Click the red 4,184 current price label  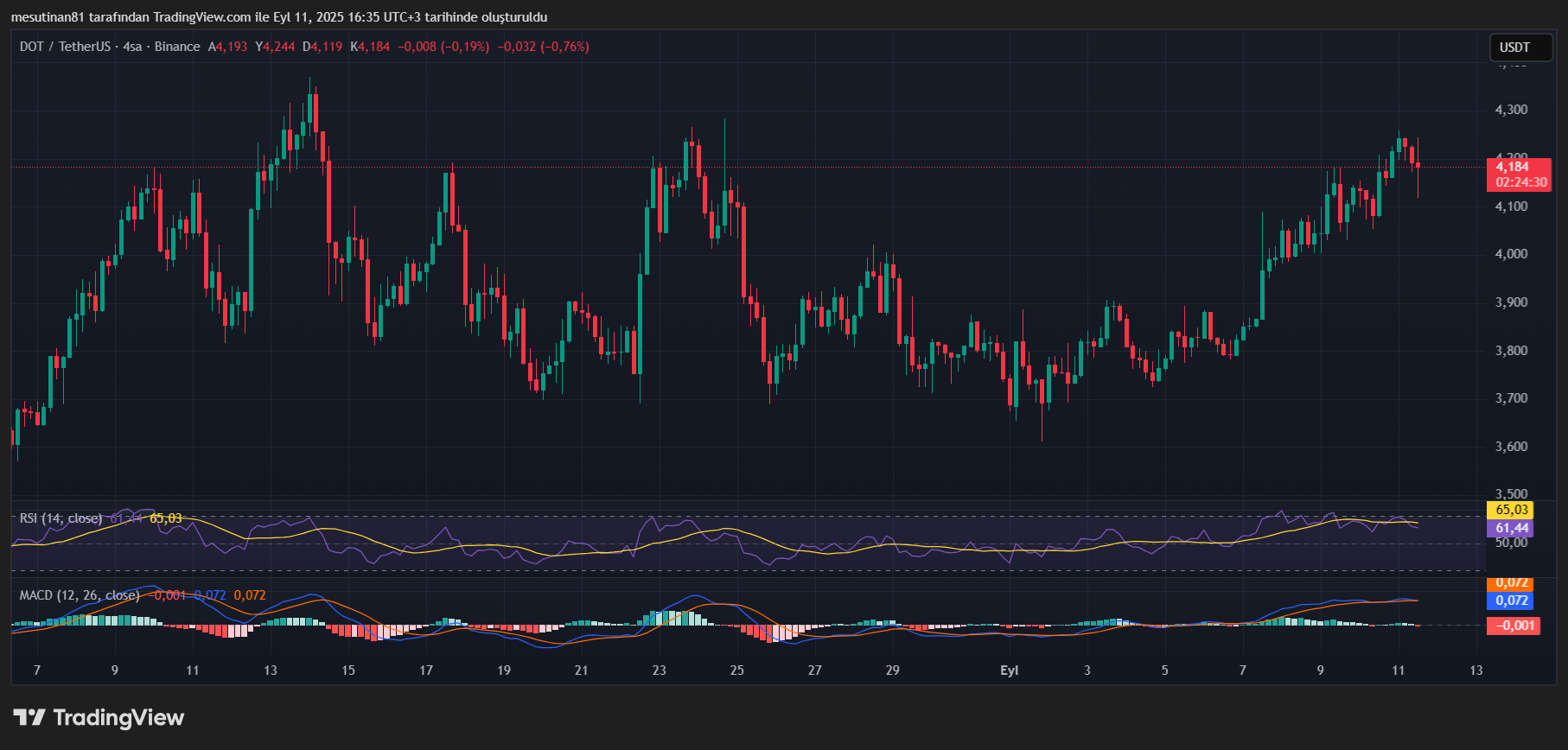[1517, 168]
